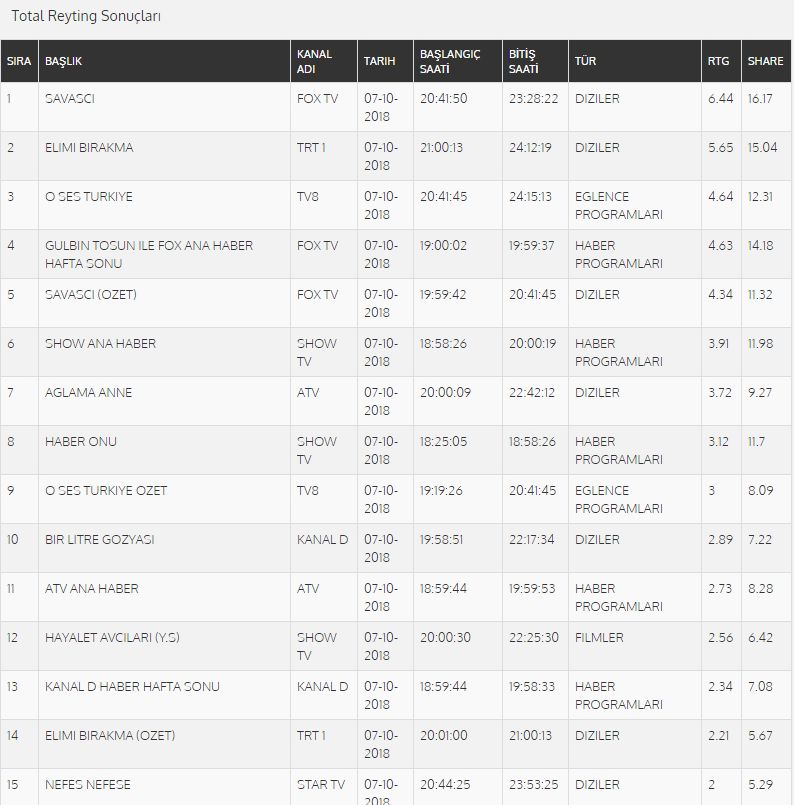Click the TÜR column header

point(635,61)
